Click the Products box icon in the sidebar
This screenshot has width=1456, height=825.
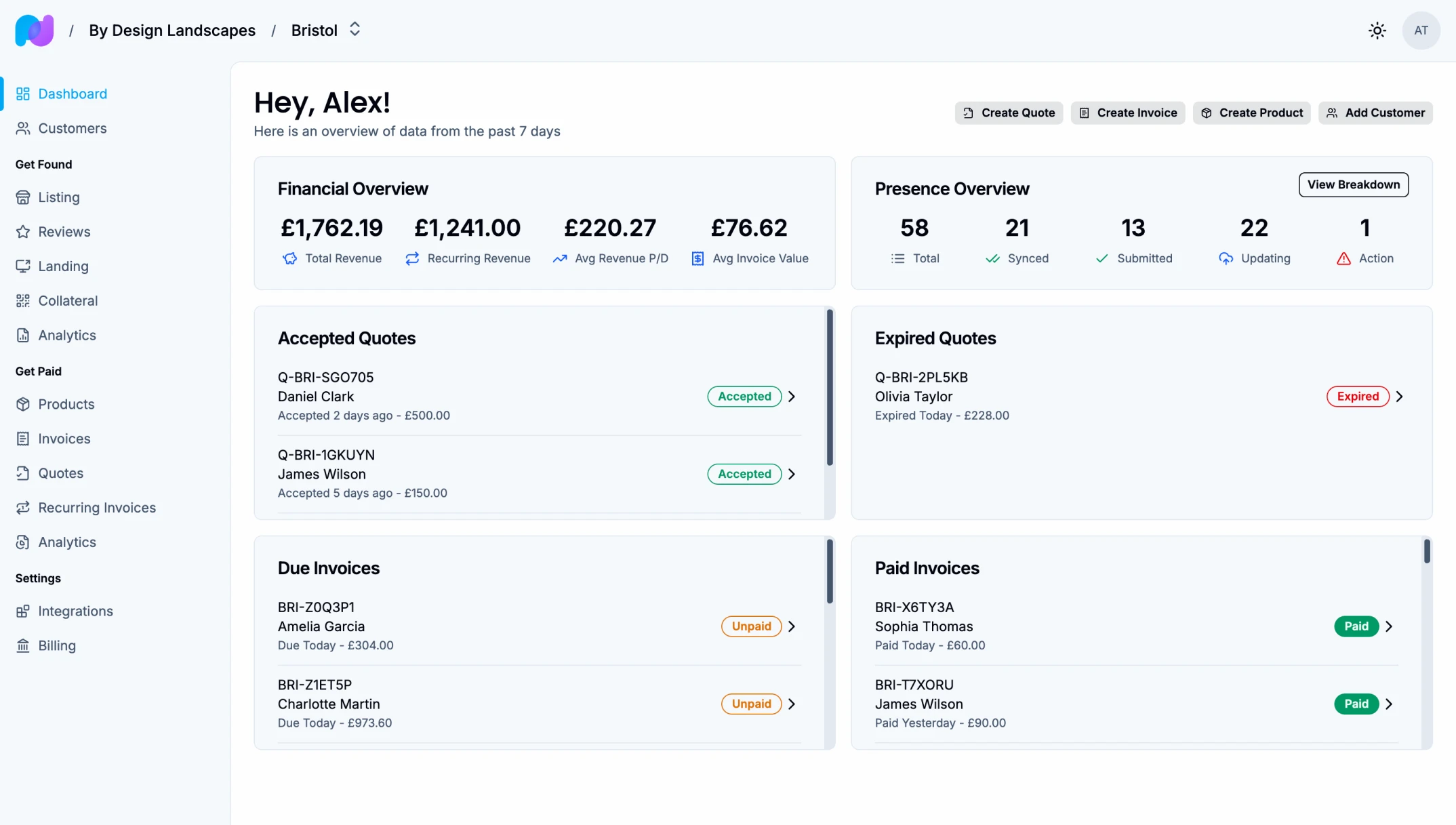(x=23, y=405)
